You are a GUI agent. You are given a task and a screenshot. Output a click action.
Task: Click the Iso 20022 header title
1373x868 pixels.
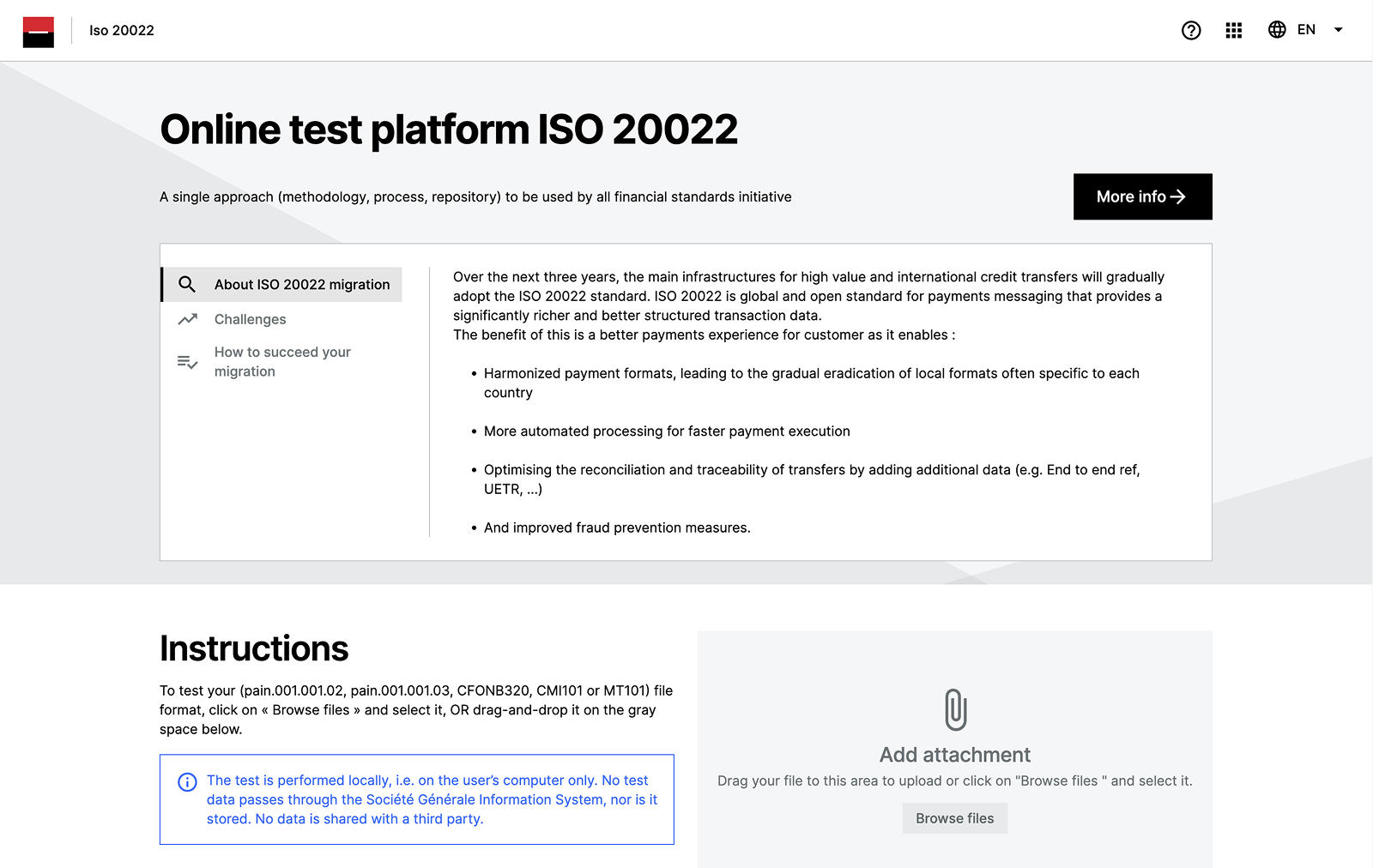tap(122, 31)
